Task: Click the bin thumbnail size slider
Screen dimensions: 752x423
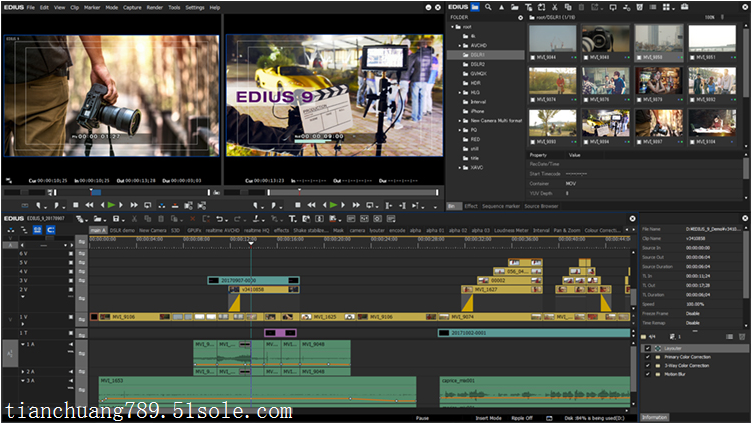Action: pyautogui.click(x=722, y=17)
